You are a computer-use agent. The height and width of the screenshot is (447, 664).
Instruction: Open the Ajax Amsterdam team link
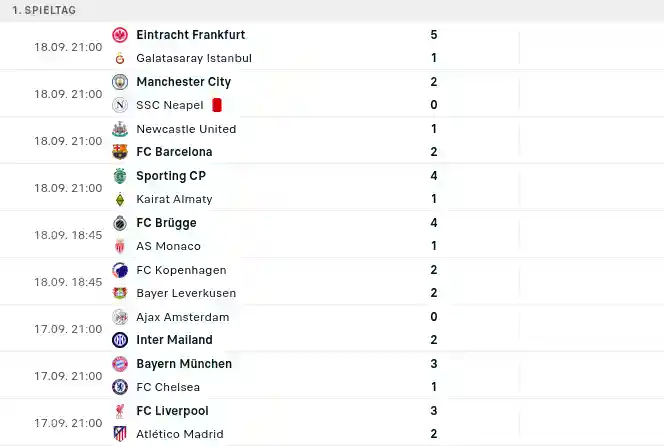183,317
